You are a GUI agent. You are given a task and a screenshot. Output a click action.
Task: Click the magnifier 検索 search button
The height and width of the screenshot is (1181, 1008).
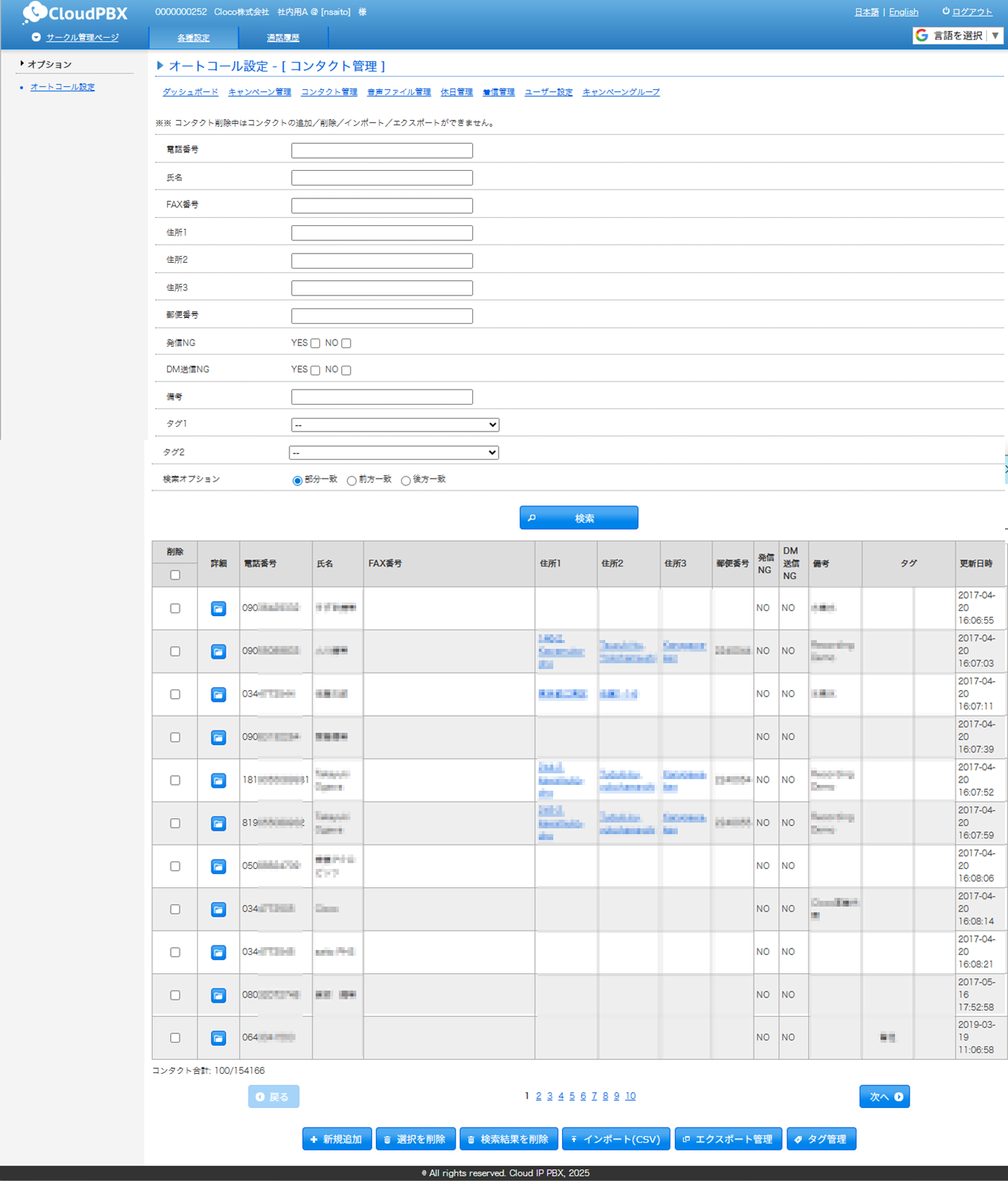tap(579, 518)
